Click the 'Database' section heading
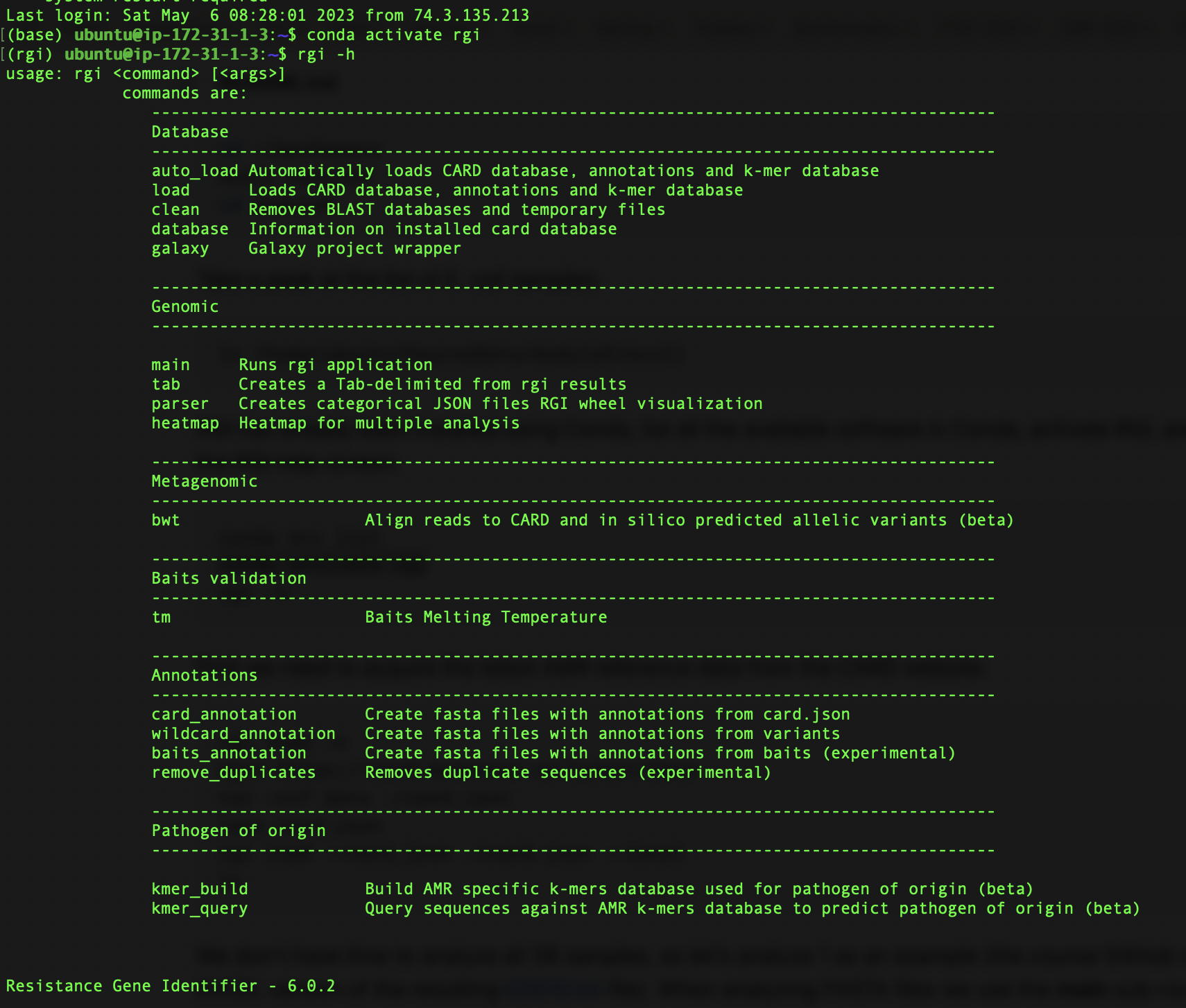Image resolution: width=1186 pixels, height=1008 pixels. (x=190, y=132)
